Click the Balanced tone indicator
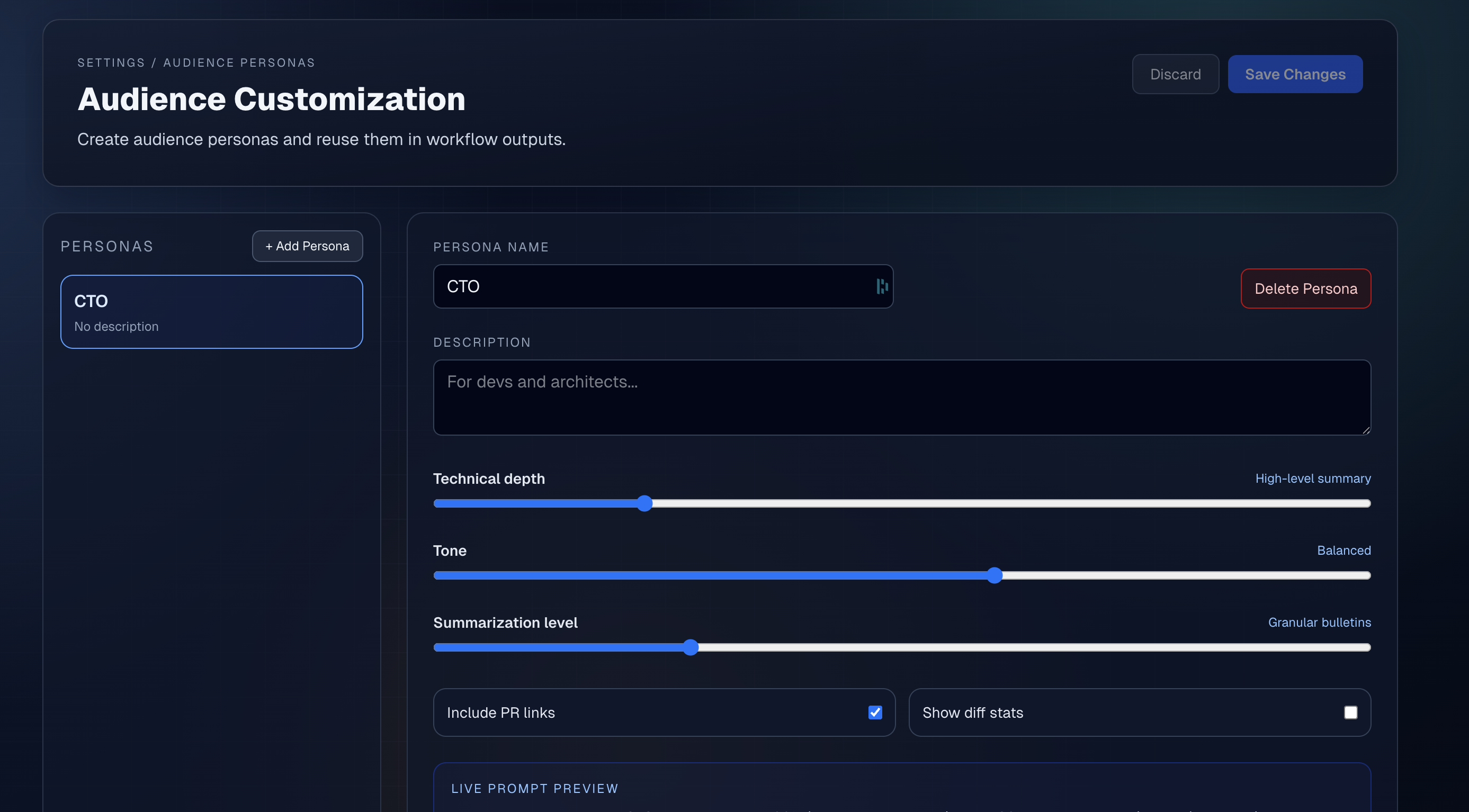The image size is (1469, 812). tap(1344, 551)
